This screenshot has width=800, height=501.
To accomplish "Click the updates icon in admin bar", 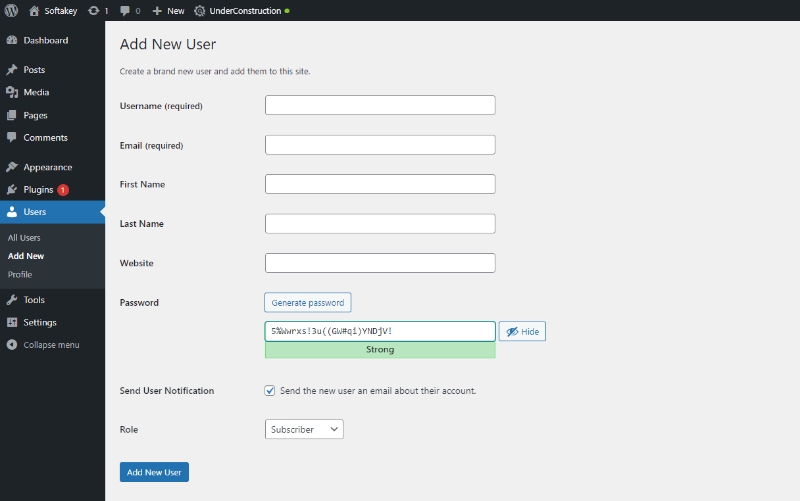I will click(94, 10).
